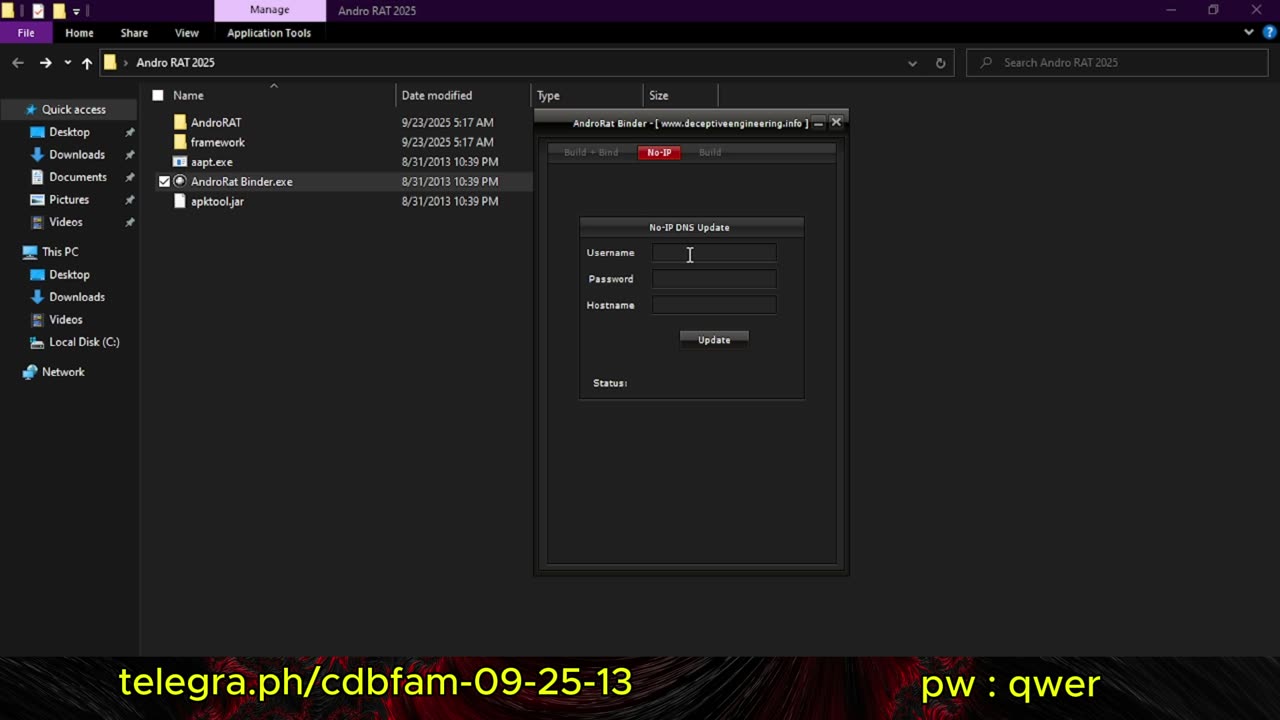Viewport: 1280px width, 720px height.
Task: Click the Videos icon under Quick access
Action: coord(38,222)
